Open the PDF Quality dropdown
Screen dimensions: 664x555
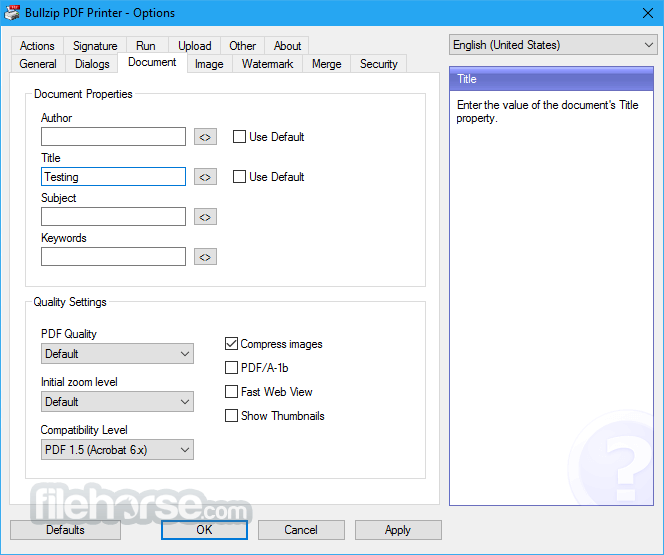pos(117,354)
